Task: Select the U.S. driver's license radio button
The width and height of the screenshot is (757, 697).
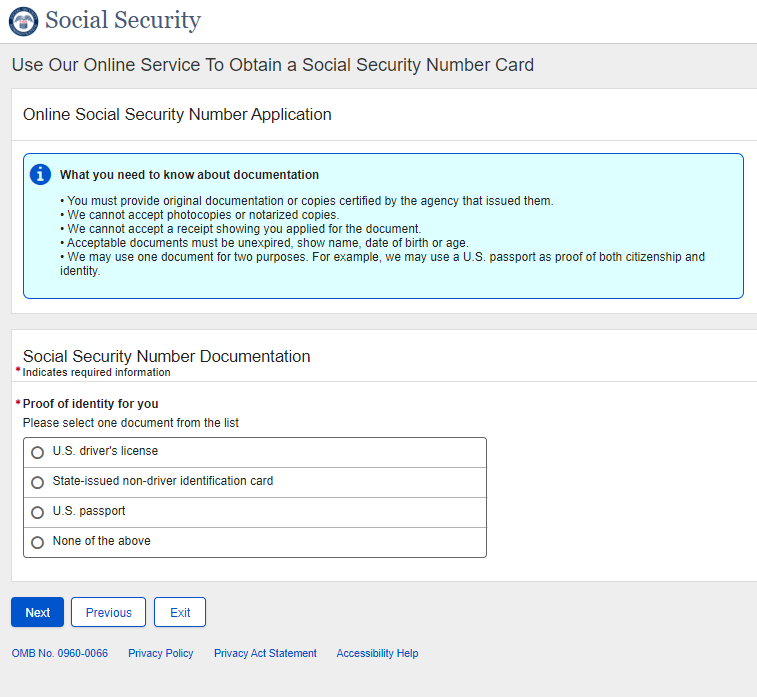Action: 38,452
